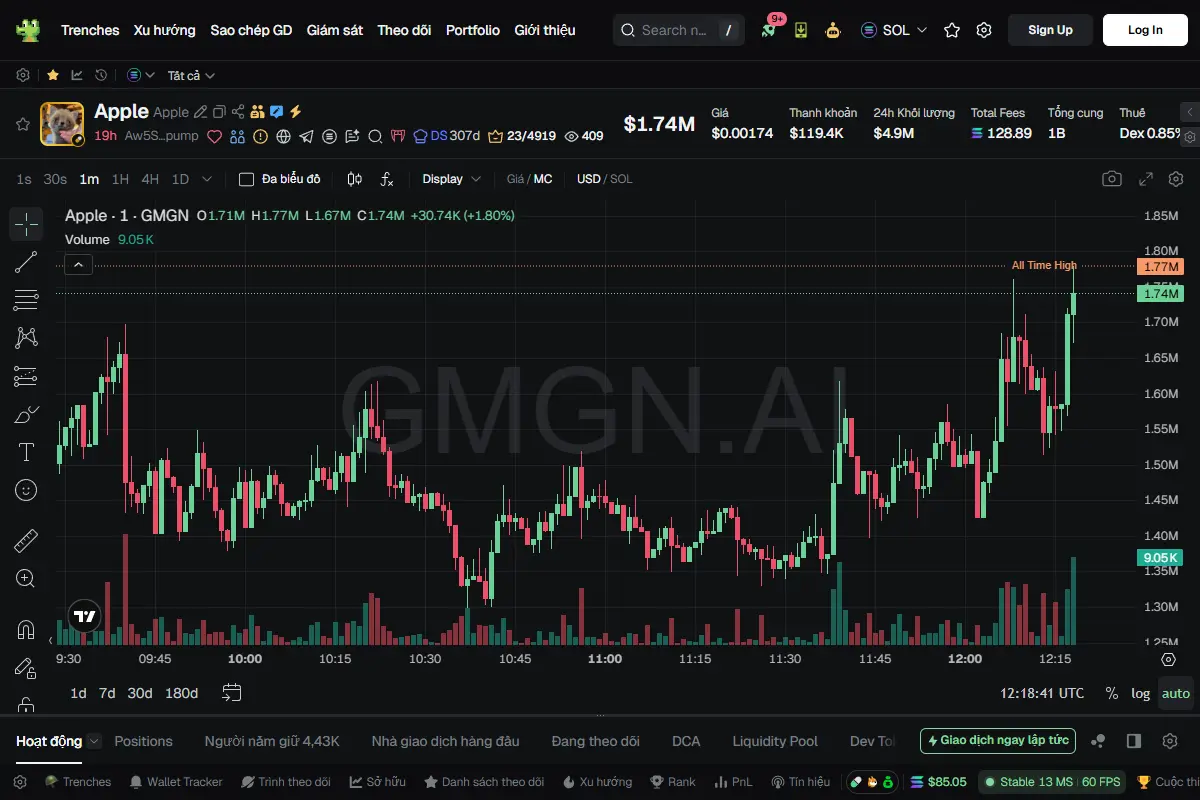Open the Người nắm giữ 4,43K tab
1200x800 pixels.
click(272, 741)
